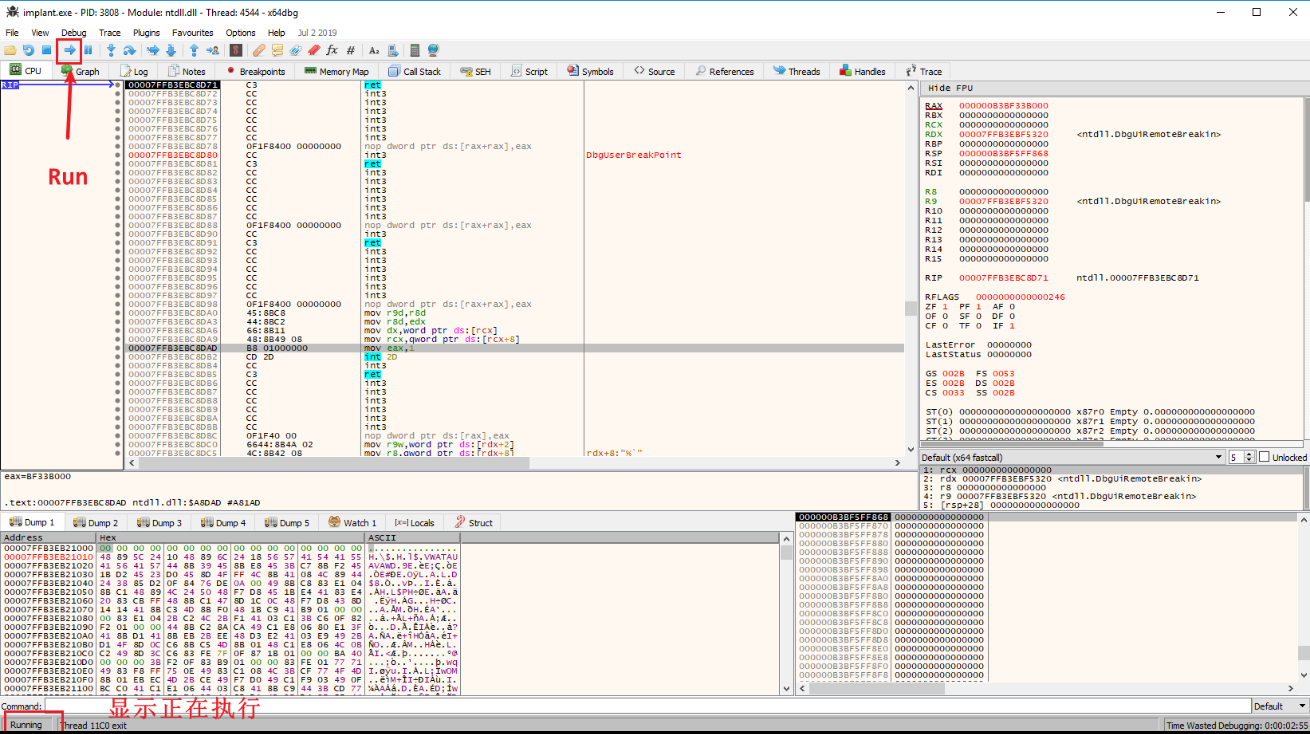The image size is (1310, 734).
Task: Switch to the Graph tab
Action: click(x=81, y=71)
